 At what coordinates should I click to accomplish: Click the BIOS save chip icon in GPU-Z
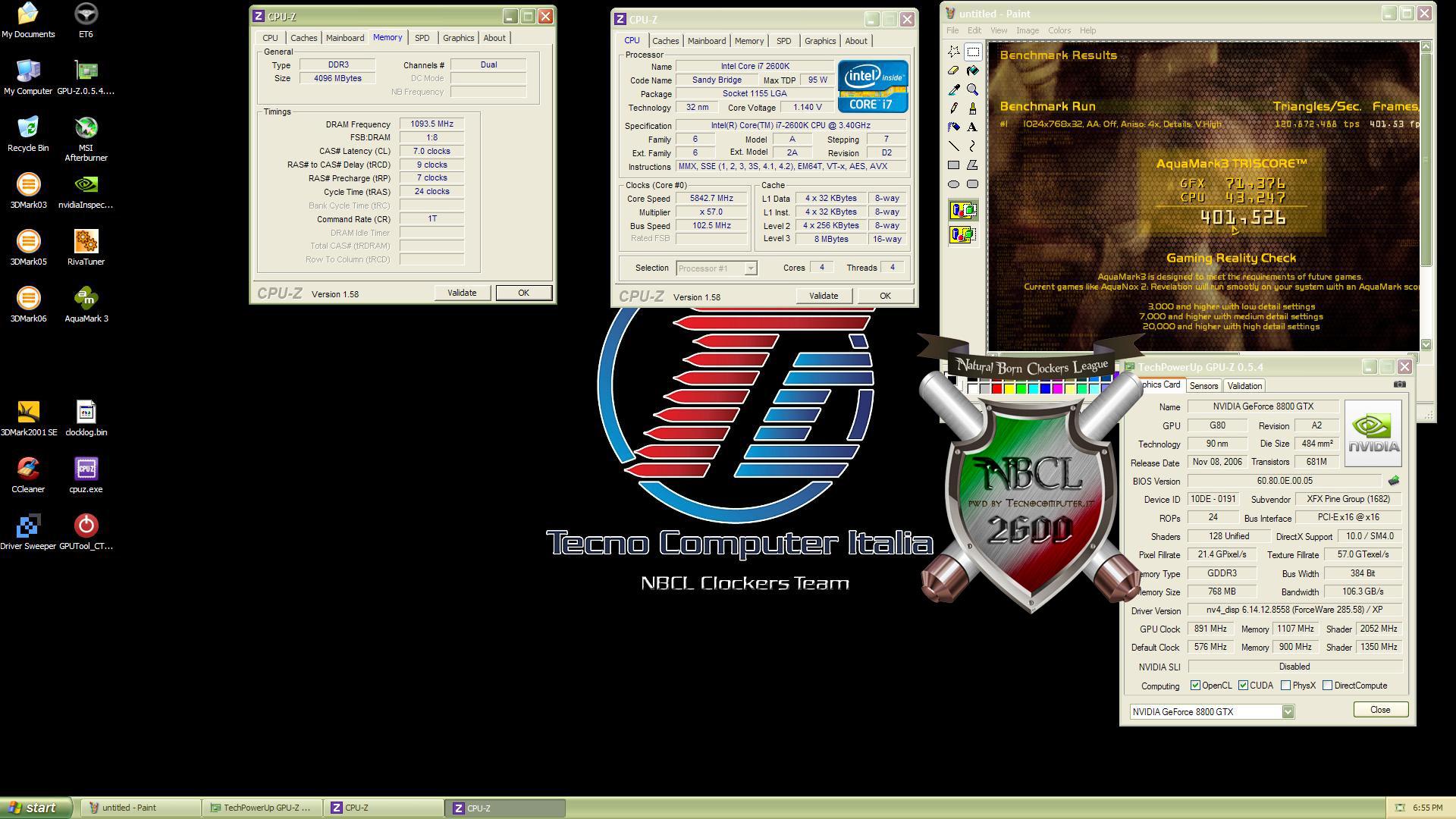point(1393,481)
